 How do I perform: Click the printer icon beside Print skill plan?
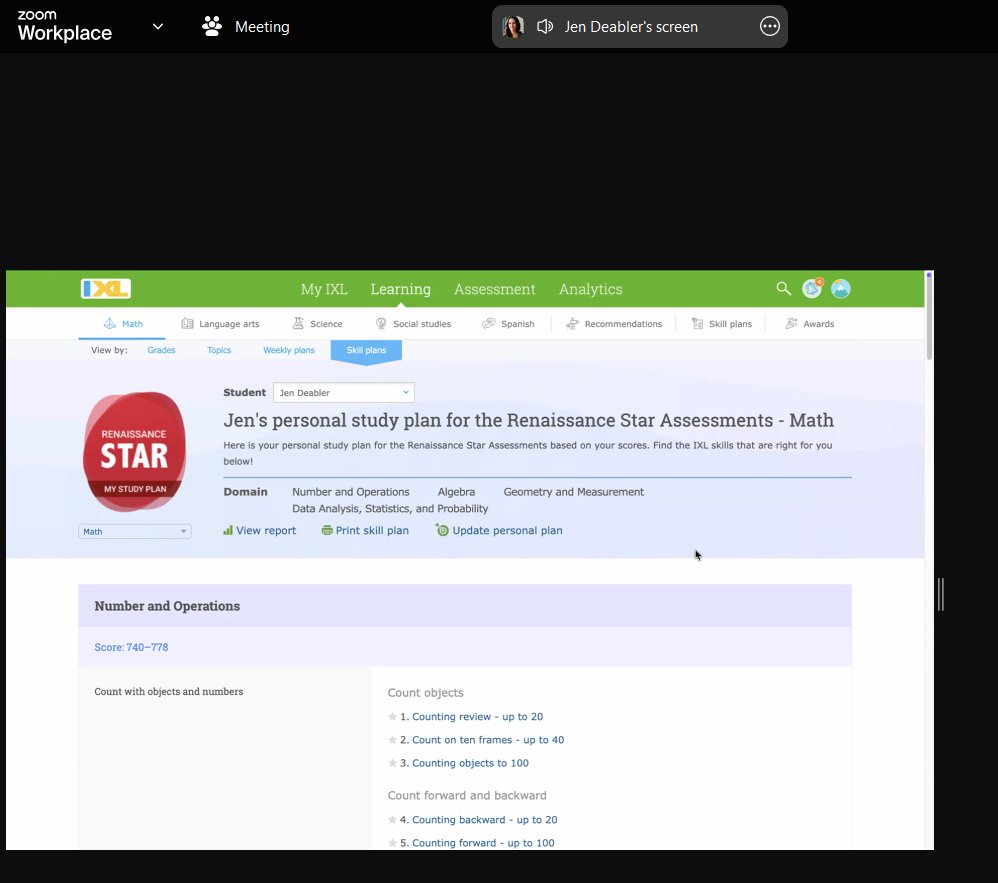(327, 530)
